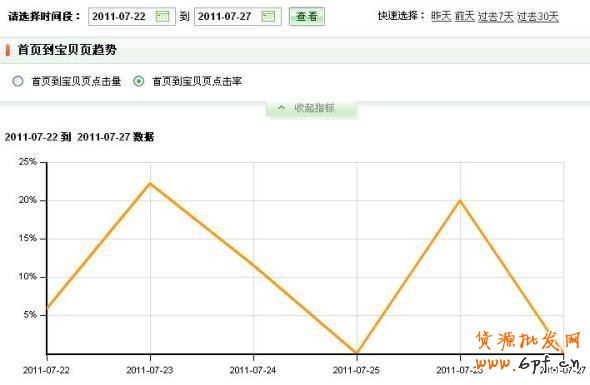The height and width of the screenshot is (385, 590).
Task: Select the 过去30天 quick range link
Action: point(538,16)
